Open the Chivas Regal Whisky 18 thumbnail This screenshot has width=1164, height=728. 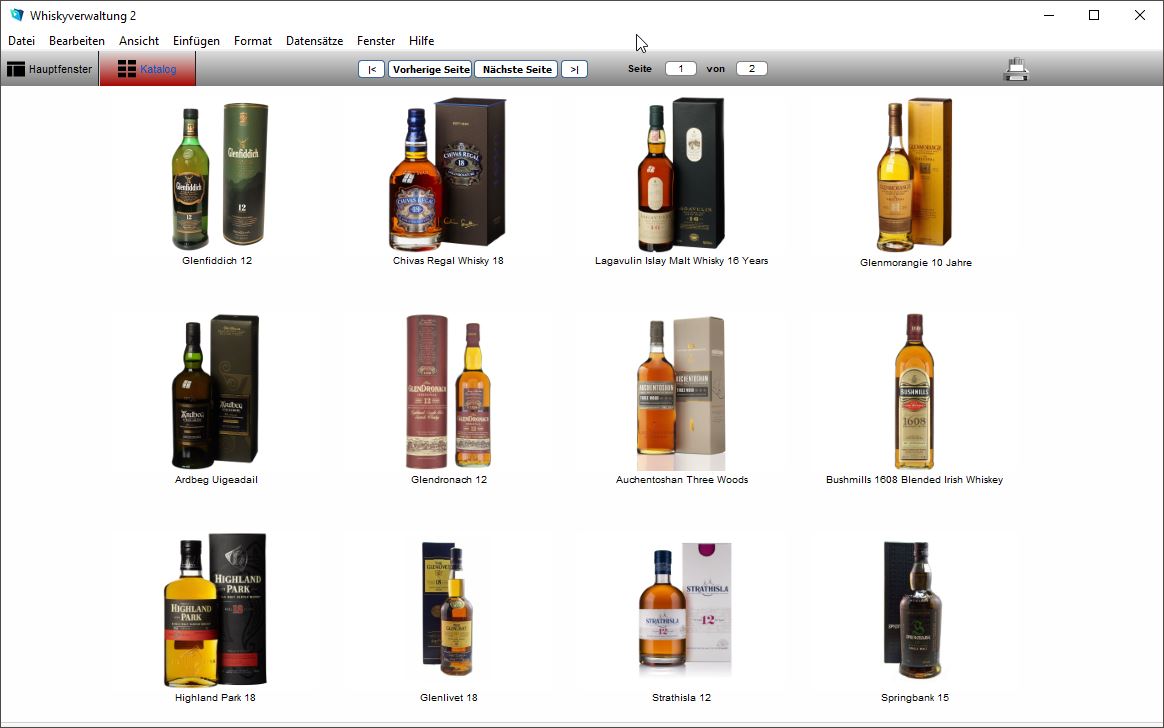point(447,175)
